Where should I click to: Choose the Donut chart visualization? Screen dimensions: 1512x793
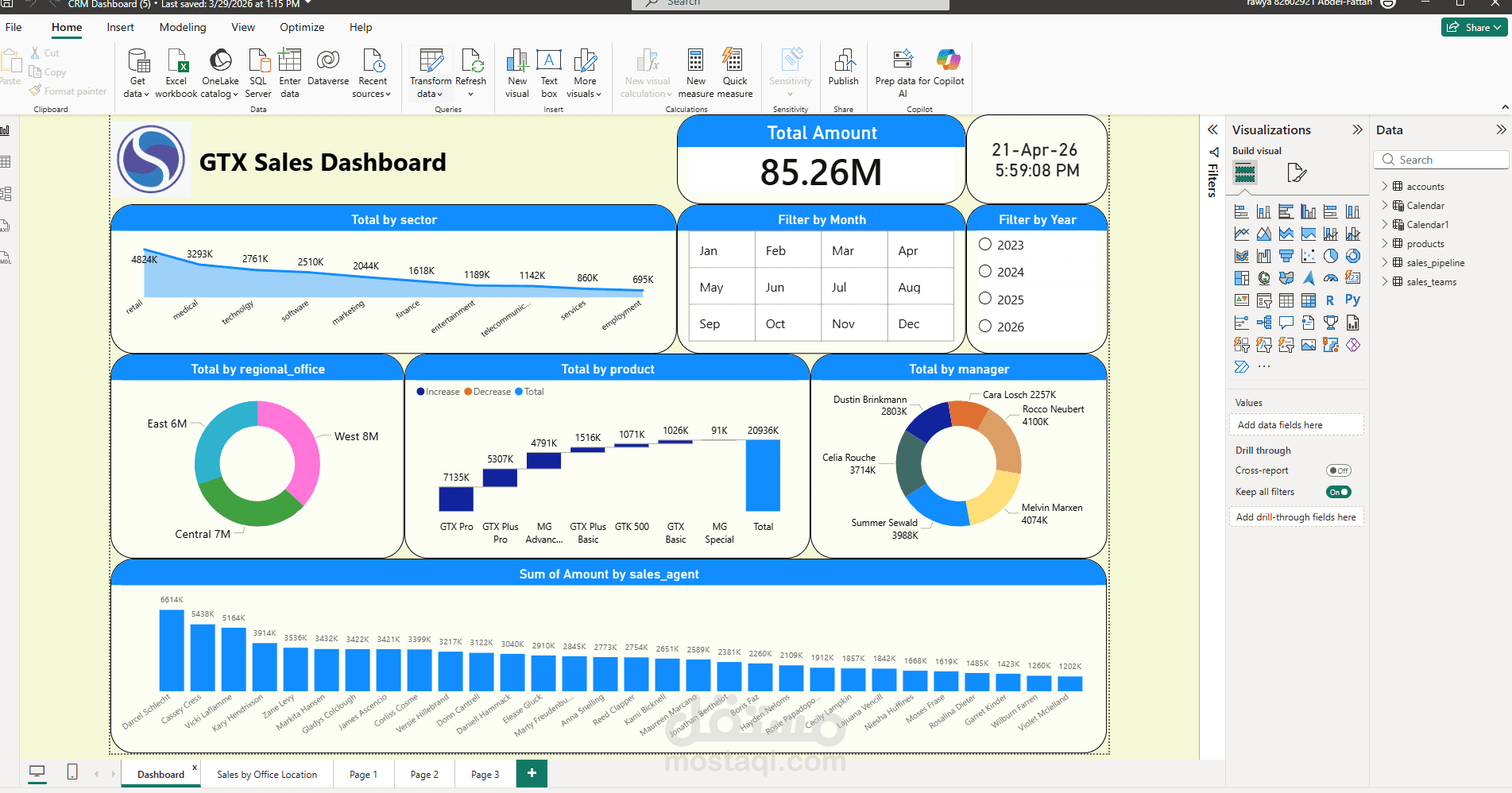pyautogui.click(x=1353, y=256)
